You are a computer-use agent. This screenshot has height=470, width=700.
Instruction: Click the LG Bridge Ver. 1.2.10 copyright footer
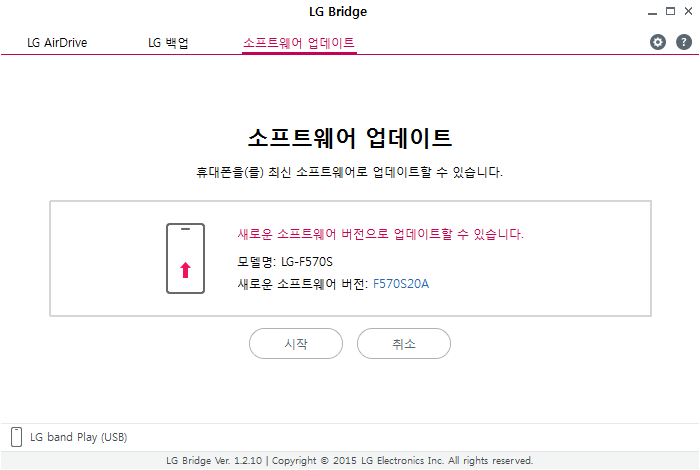[349, 461]
